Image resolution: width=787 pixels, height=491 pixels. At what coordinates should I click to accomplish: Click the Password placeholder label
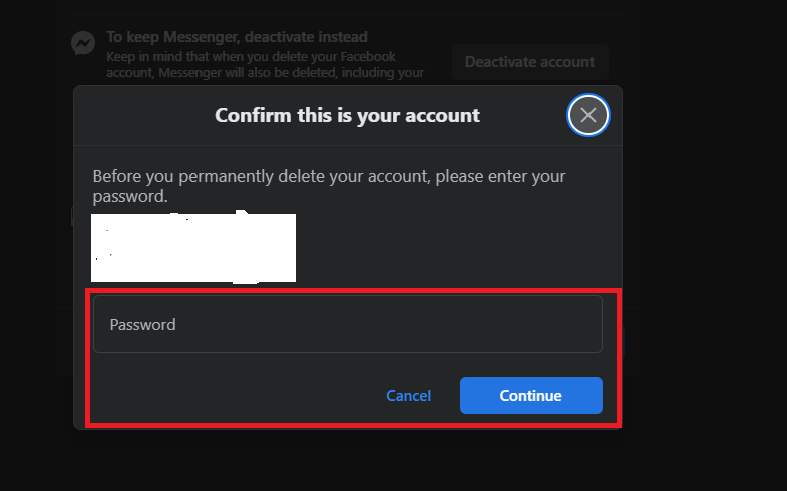(x=142, y=325)
